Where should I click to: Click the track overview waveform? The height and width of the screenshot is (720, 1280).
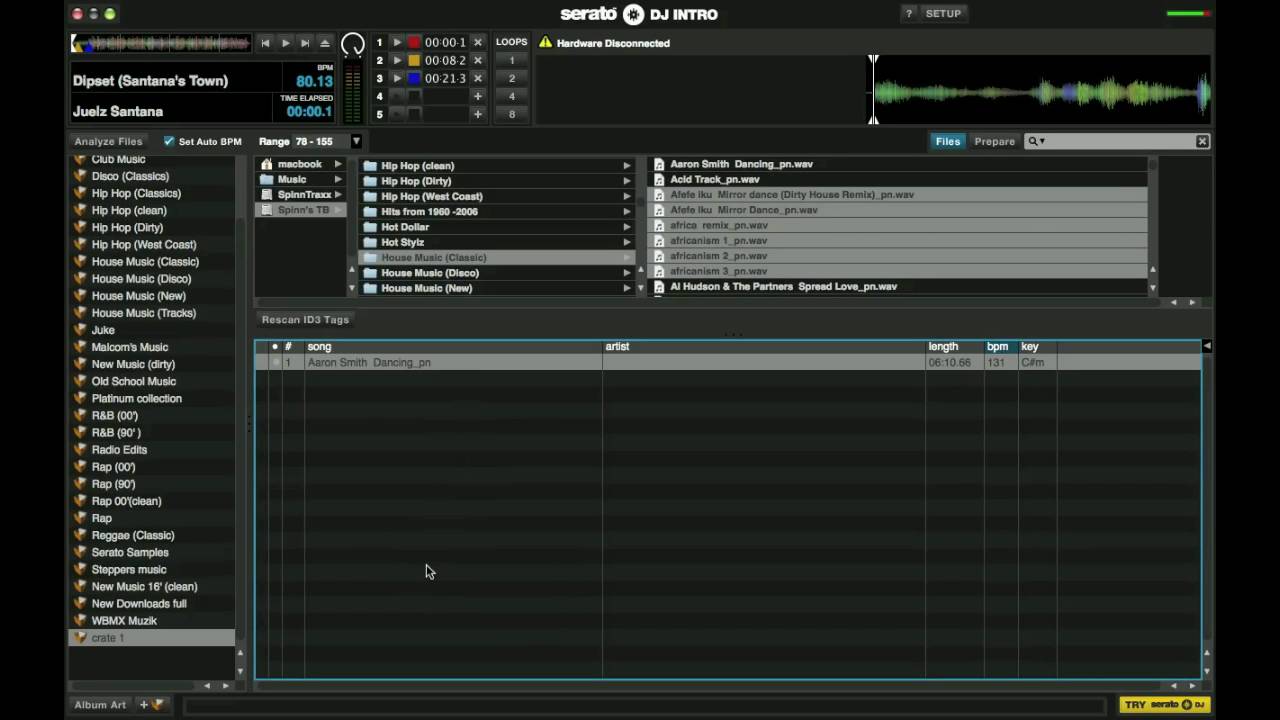pyautogui.click(x=160, y=43)
